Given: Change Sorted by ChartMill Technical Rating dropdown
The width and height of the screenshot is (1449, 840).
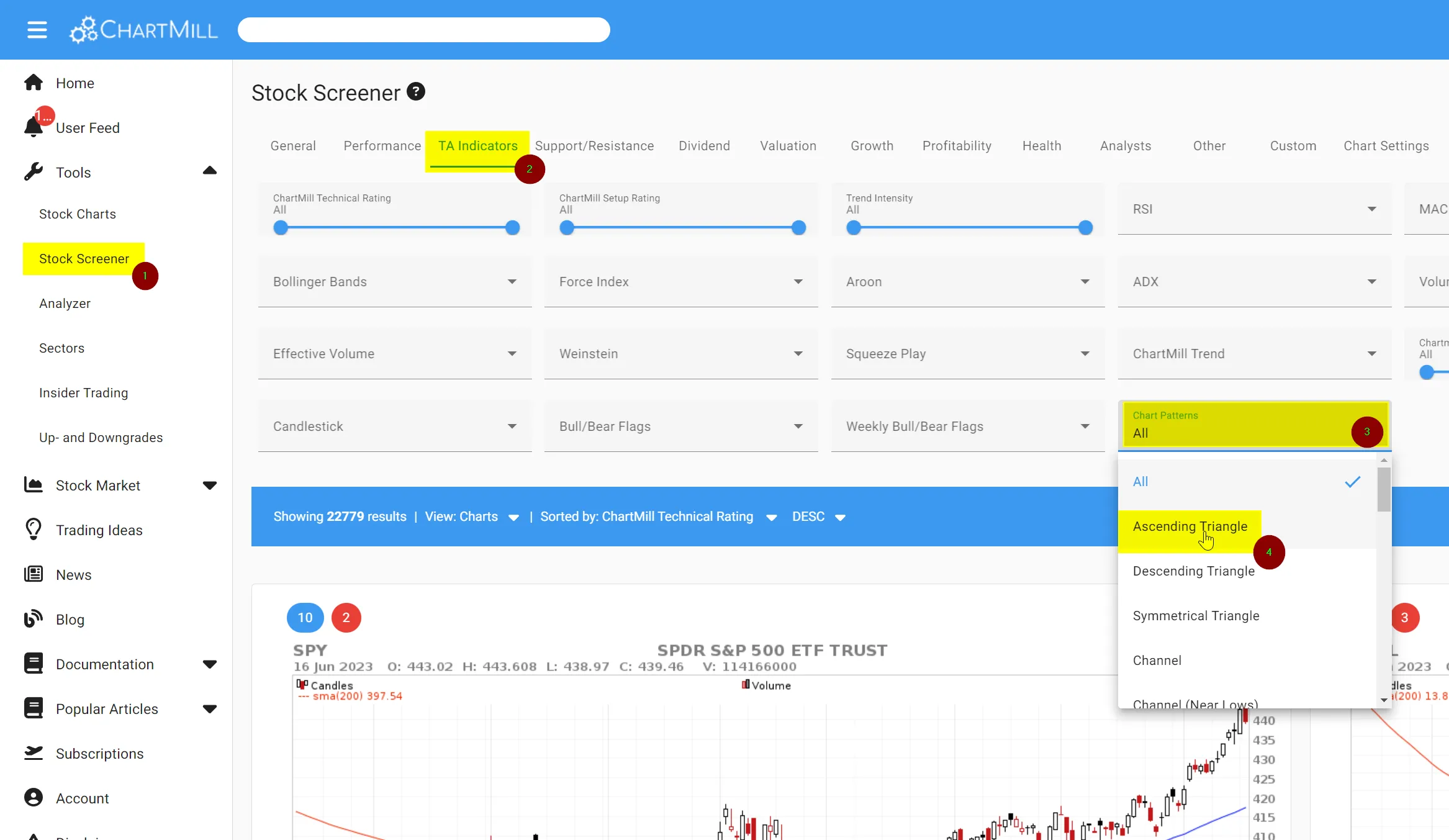Looking at the screenshot, I should [x=659, y=517].
